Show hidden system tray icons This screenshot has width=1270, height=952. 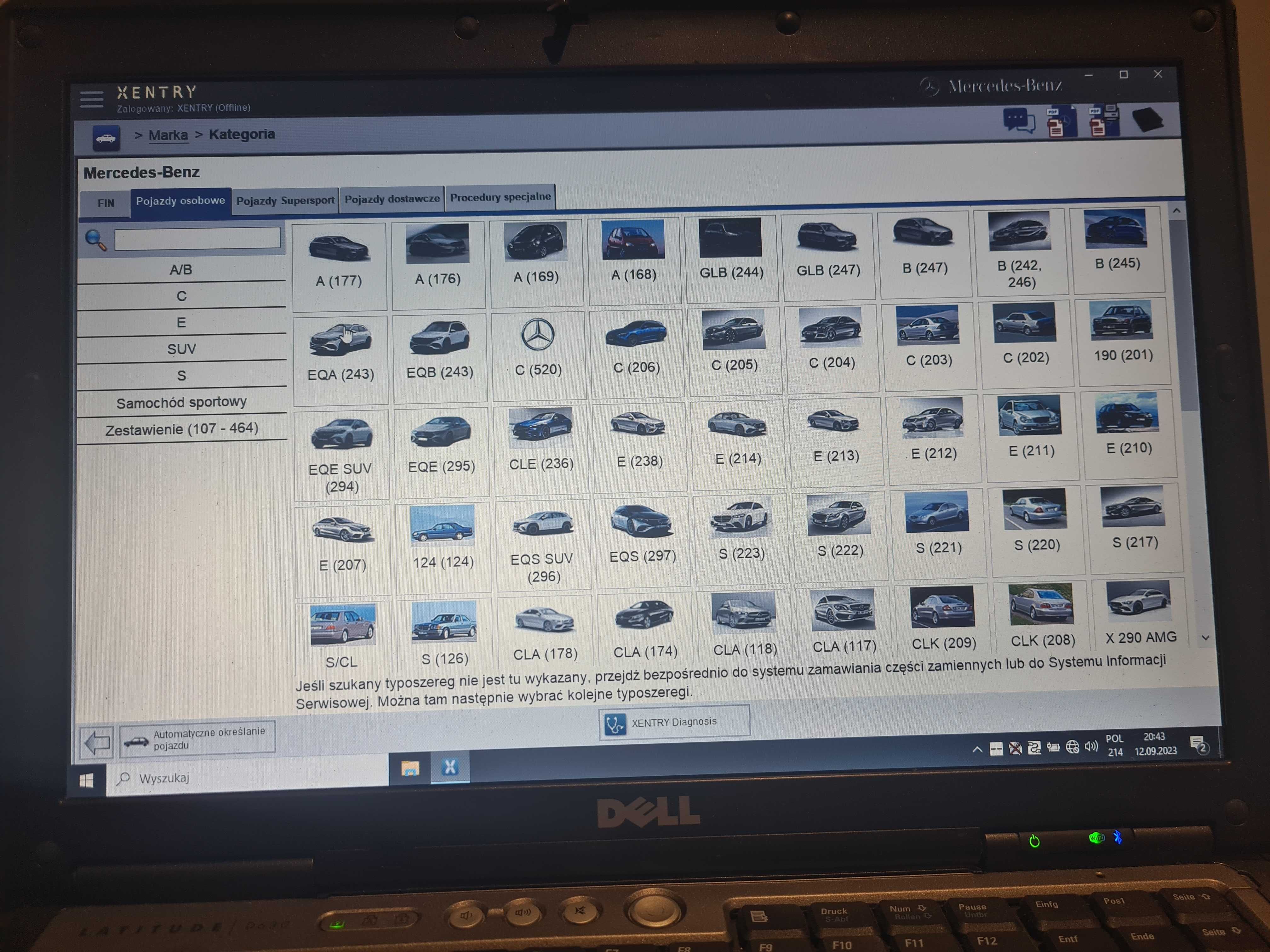[x=977, y=750]
